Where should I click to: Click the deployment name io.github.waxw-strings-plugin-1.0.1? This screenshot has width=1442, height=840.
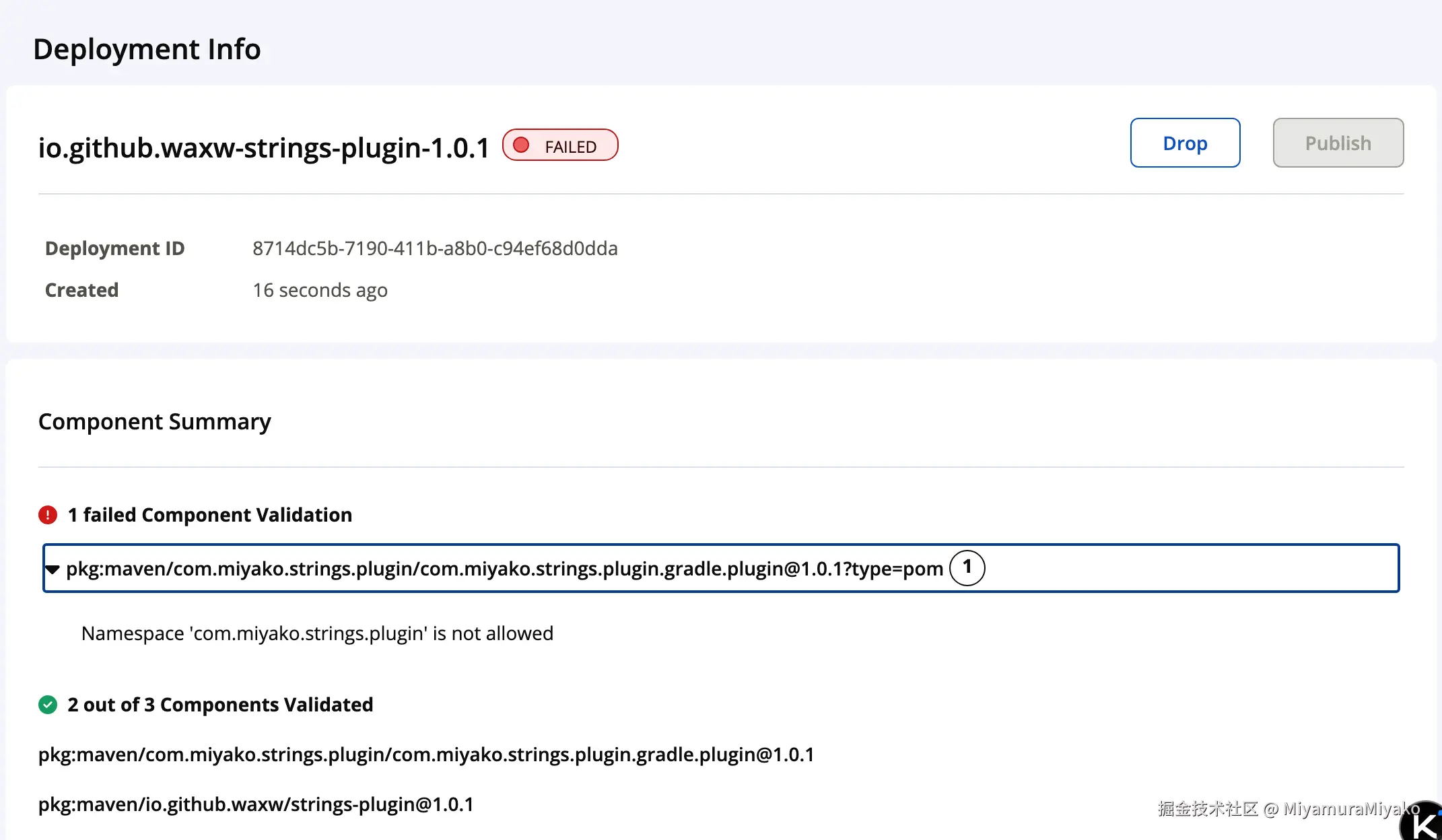(x=264, y=147)
